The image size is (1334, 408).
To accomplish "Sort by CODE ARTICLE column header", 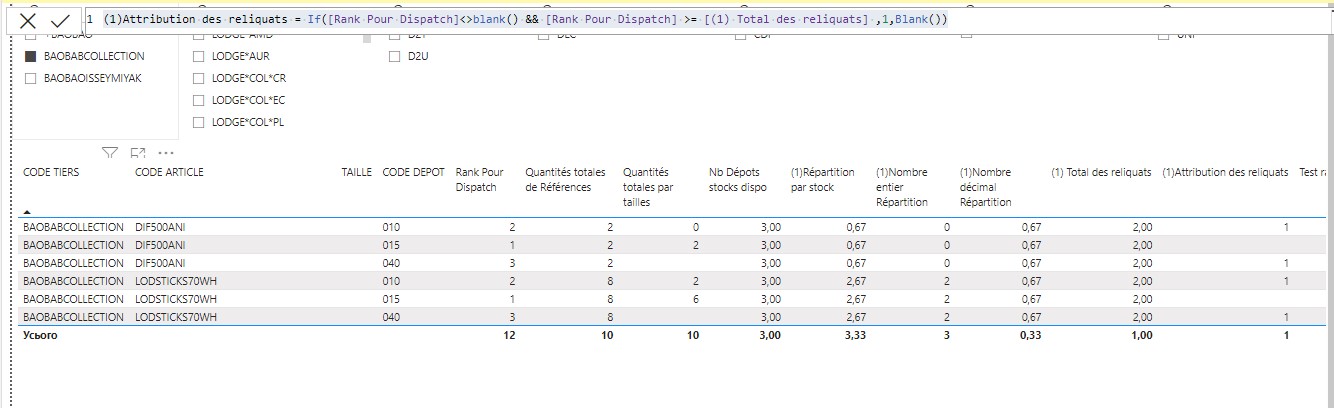I will point(169,172).
